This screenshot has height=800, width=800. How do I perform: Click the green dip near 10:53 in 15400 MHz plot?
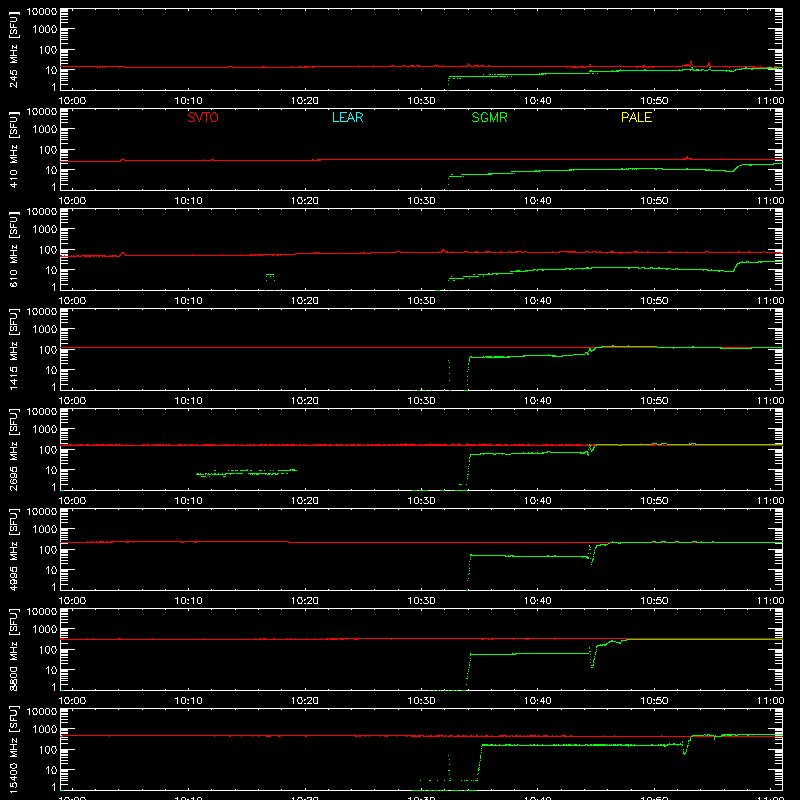point(685,747)
